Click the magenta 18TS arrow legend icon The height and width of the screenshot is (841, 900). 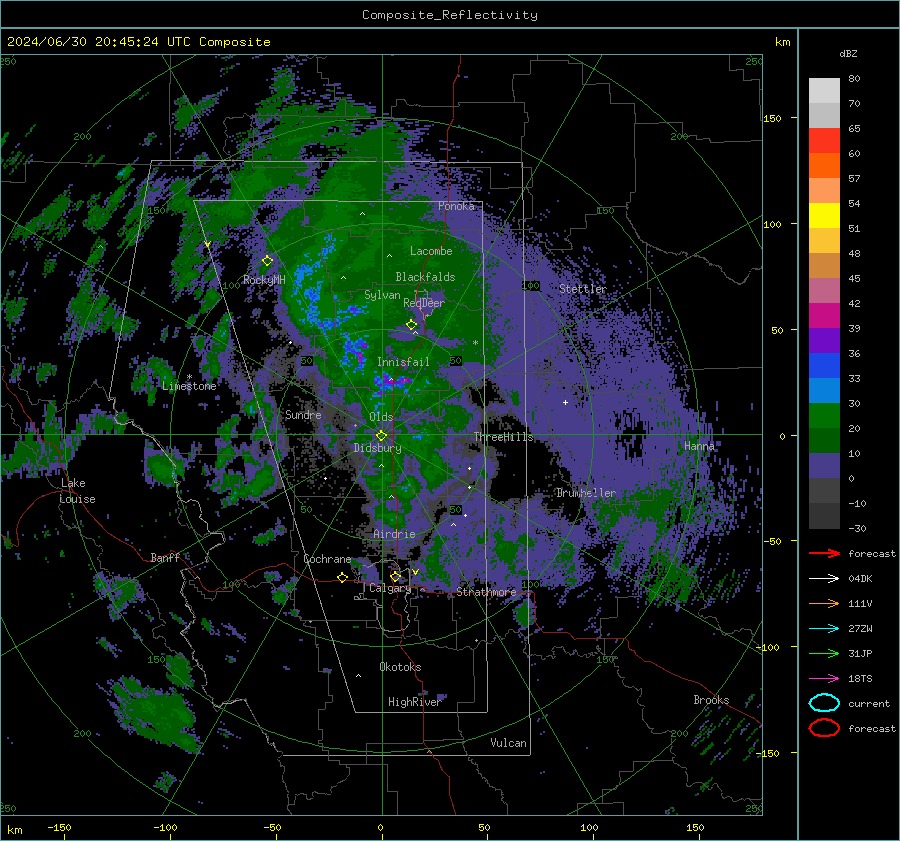824,679
